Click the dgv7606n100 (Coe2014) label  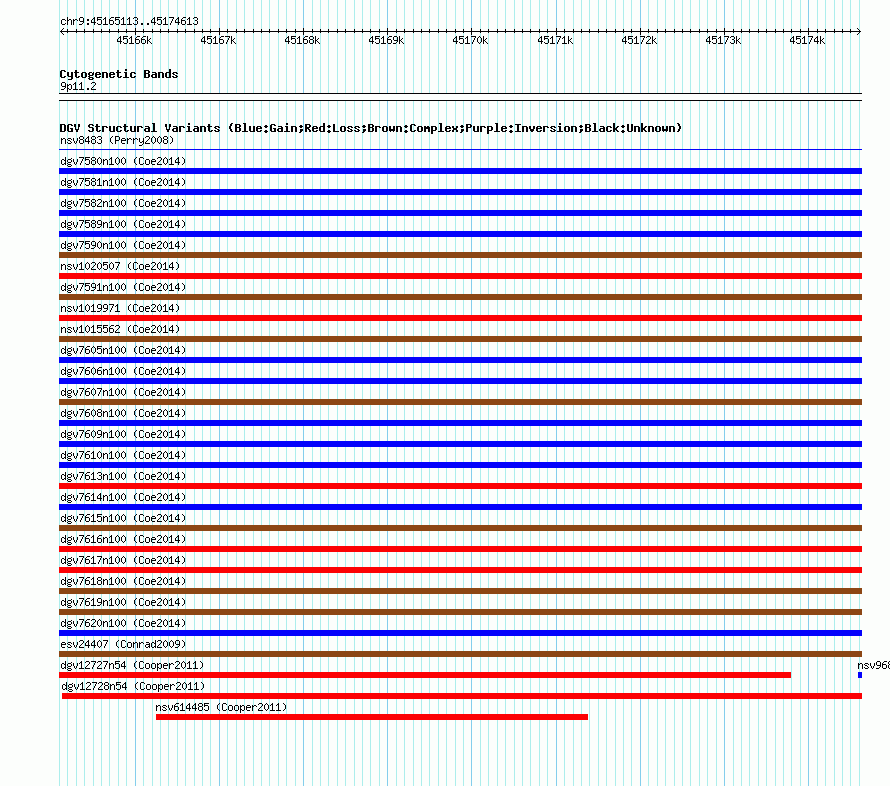pyautogui.click(x=123, y=371)
